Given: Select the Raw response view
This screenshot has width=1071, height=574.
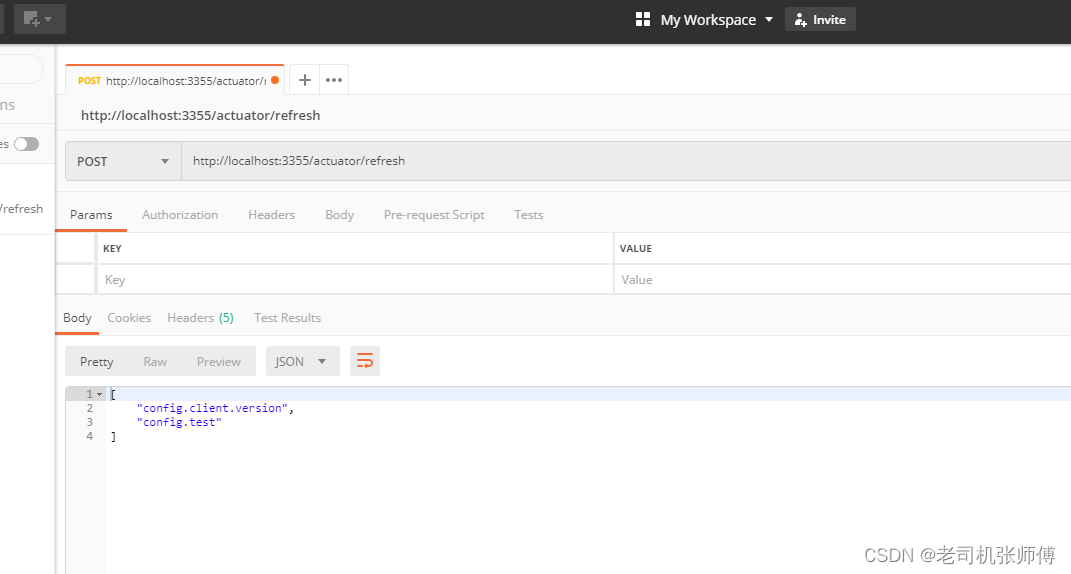Looking at the screenshot, I should tap(155, 361).
